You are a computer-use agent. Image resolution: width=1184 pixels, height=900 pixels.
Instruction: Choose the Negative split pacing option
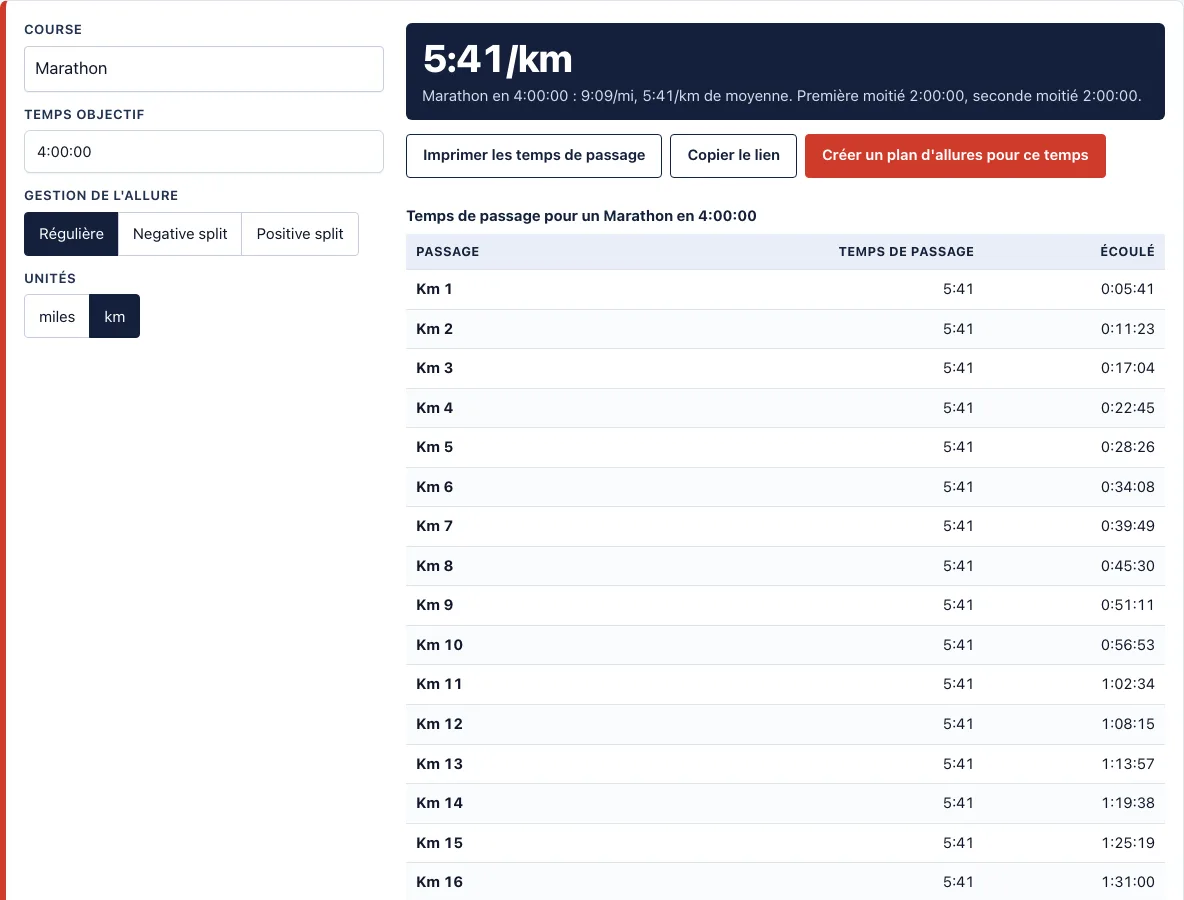point(180,234)
